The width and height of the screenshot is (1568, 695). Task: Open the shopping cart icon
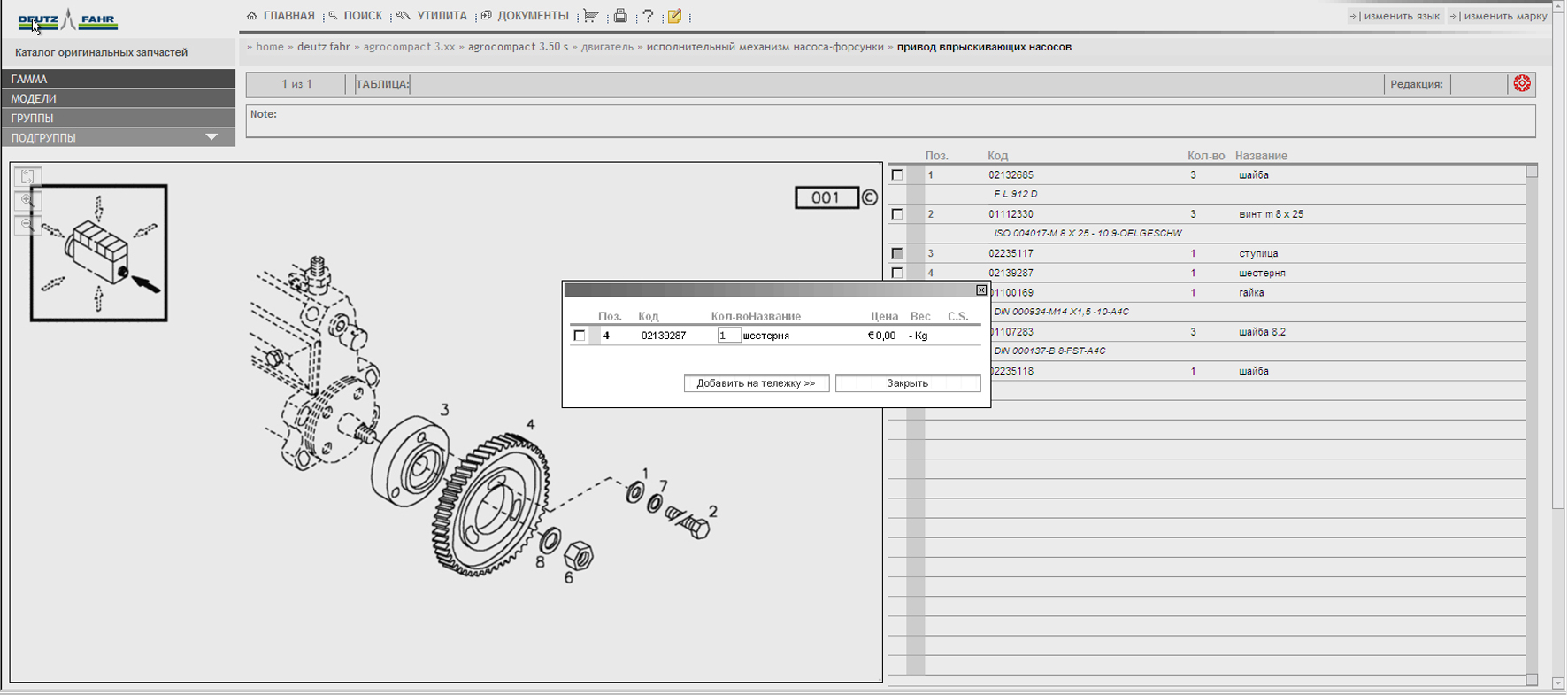(591, 16)
